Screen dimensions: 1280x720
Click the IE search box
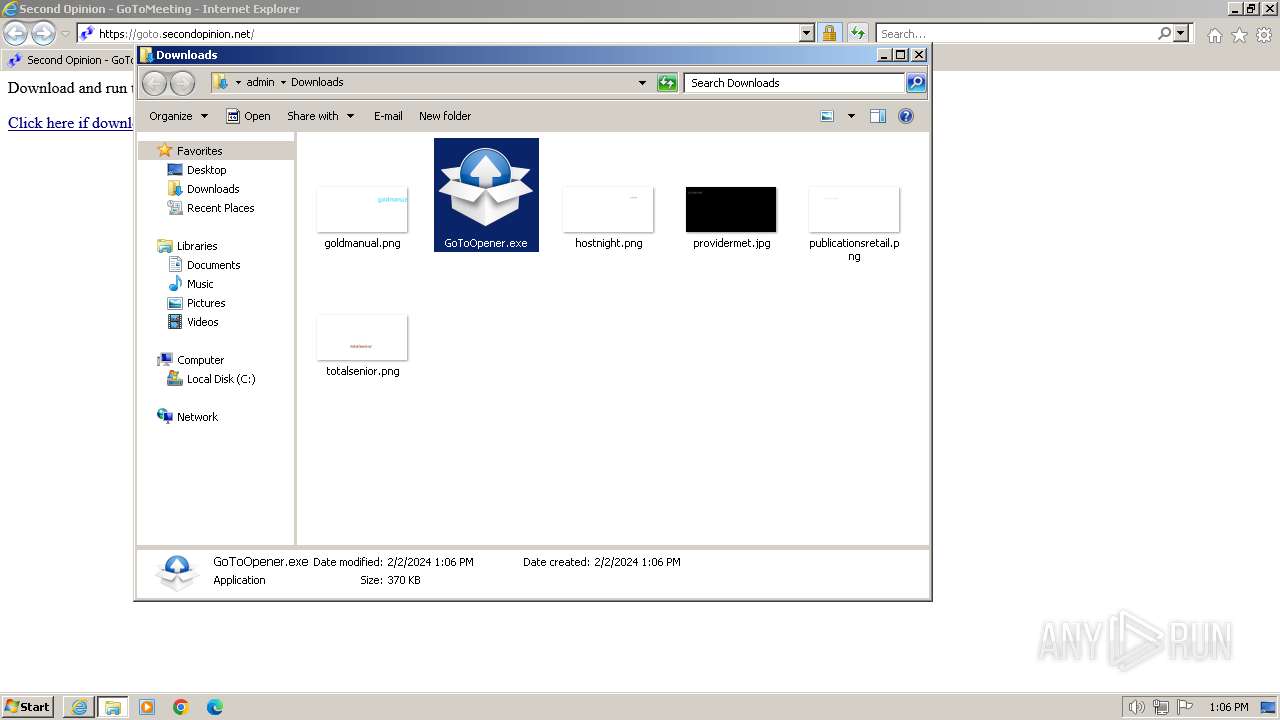(1015, 33)
